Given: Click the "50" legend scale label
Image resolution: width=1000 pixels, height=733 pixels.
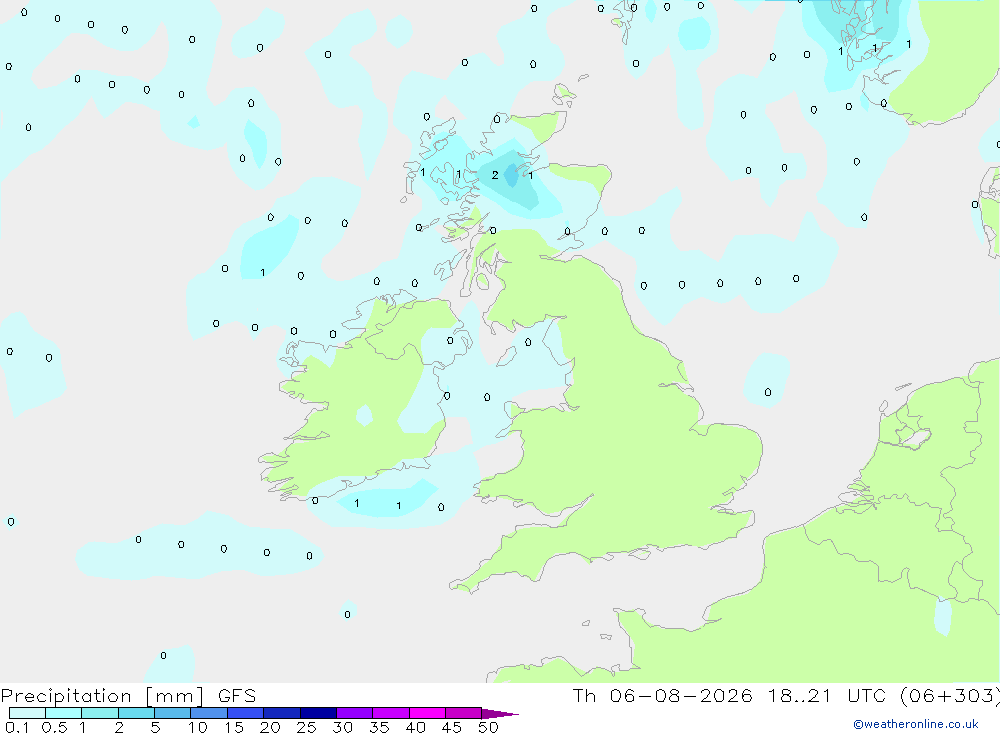Looking at the screenshot, I should (488, 727).
